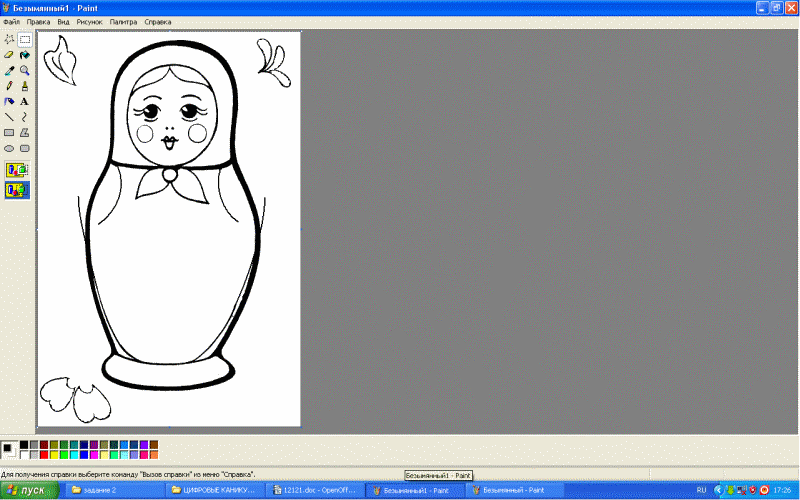
Task: Pick the dark gray palette color
Action: (x=34, y=445)
